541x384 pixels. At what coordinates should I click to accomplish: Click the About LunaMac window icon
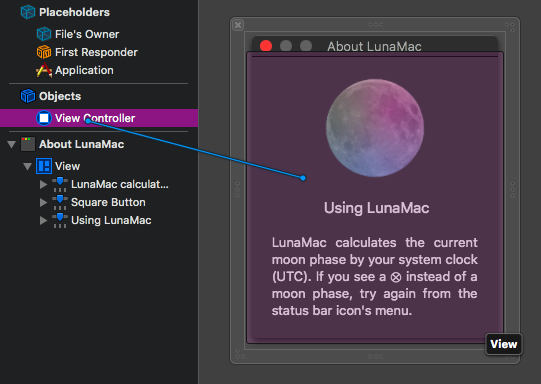(28, 144)
